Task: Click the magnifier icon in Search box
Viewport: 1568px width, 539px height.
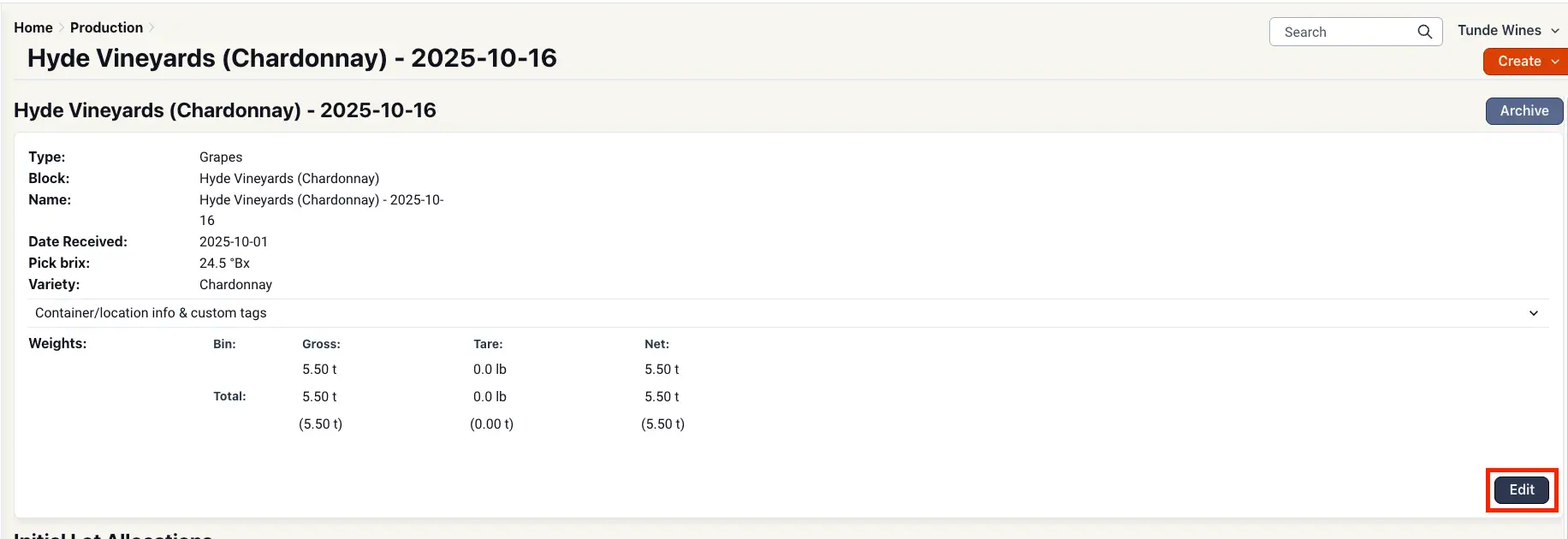Action: (1424, 32)
